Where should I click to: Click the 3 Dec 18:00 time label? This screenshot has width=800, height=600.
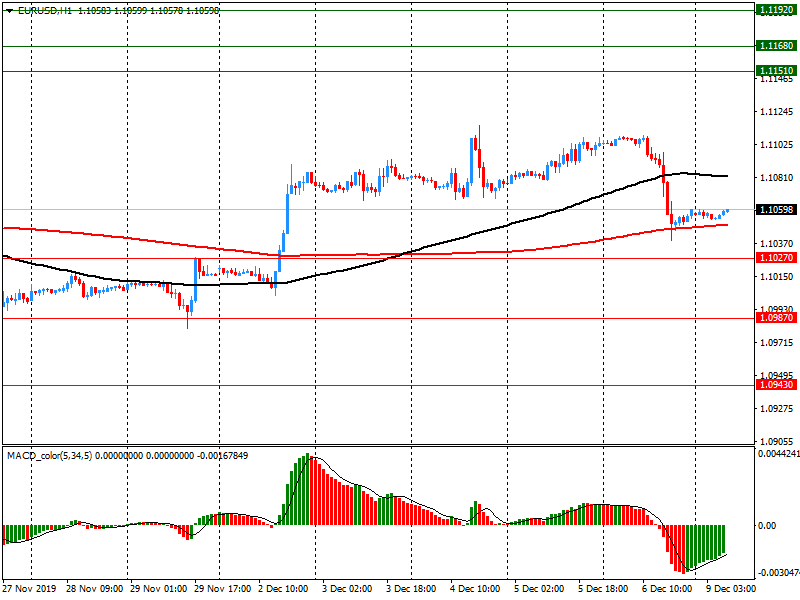pyautogui.click(x=411, y=589)
